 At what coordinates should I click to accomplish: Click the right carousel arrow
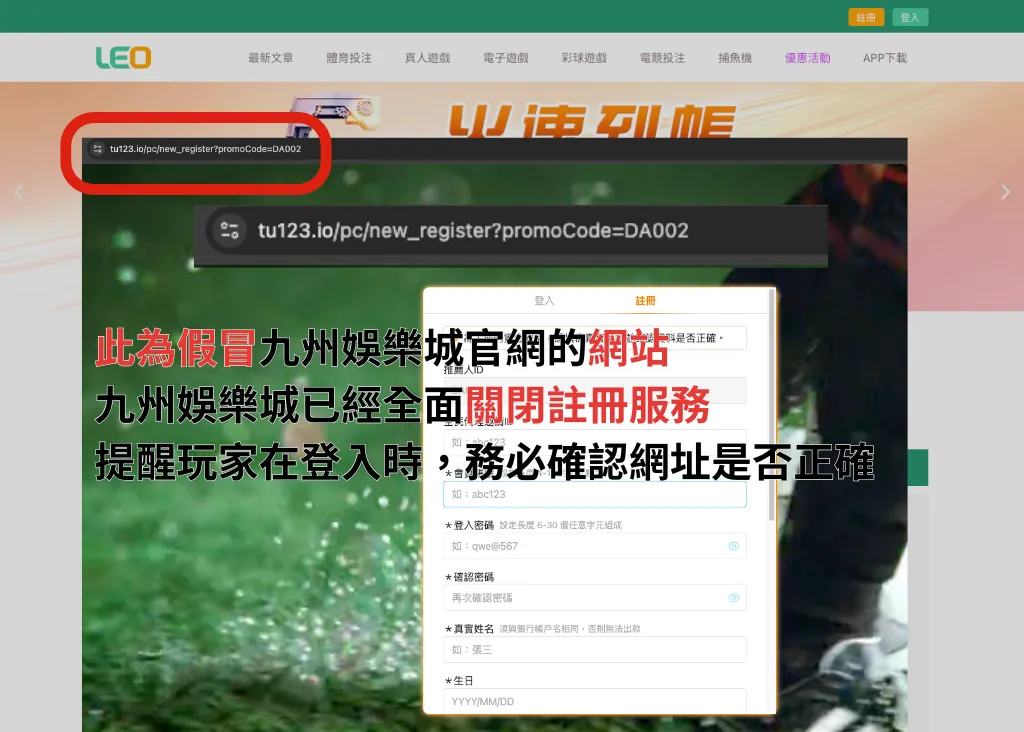pos(1006,192)
